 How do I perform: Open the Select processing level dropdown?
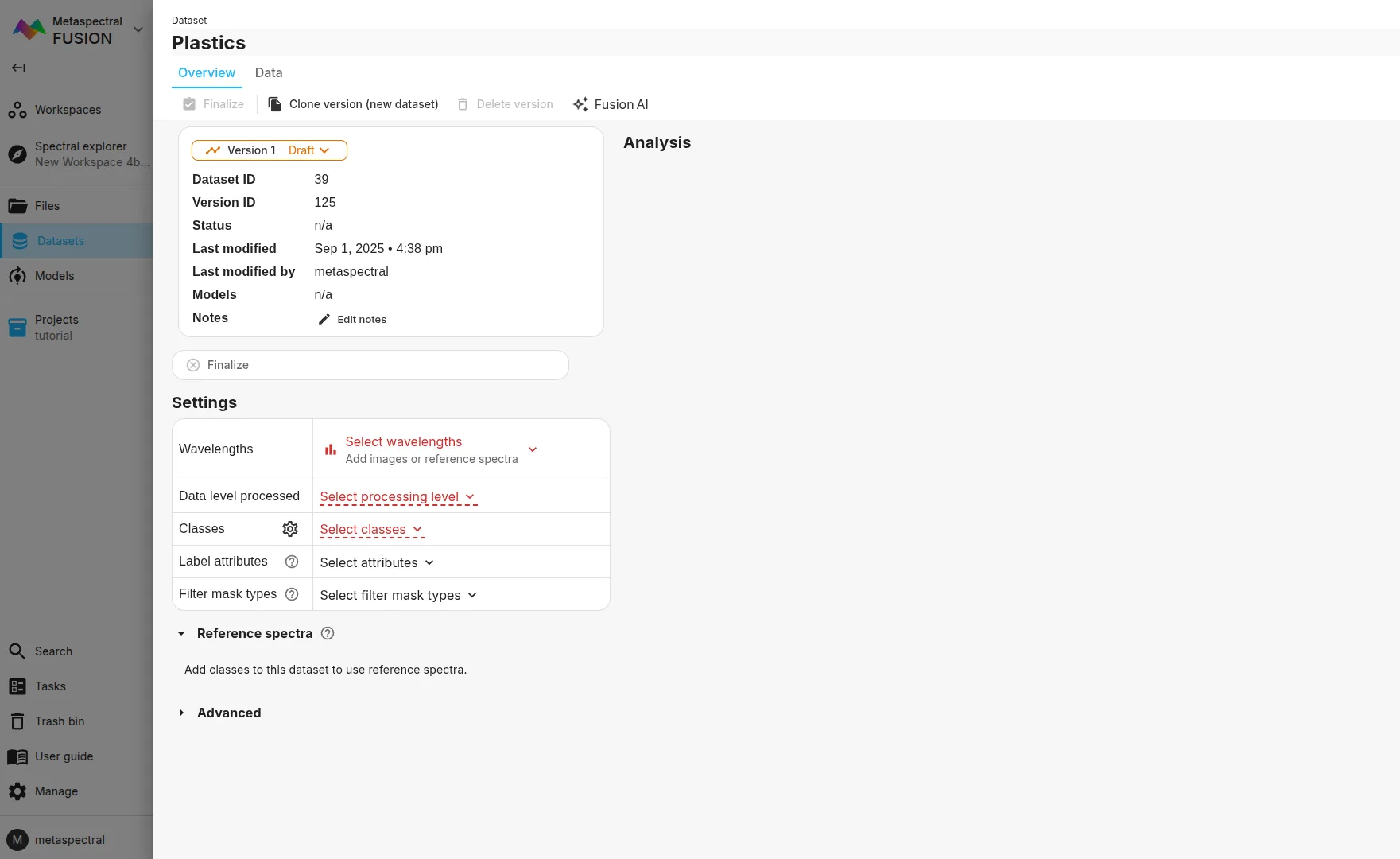398,497
